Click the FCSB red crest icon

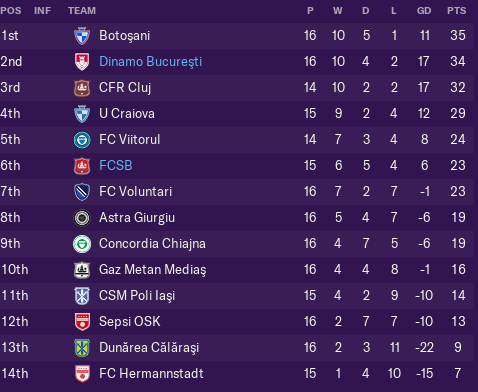[82, 166]
